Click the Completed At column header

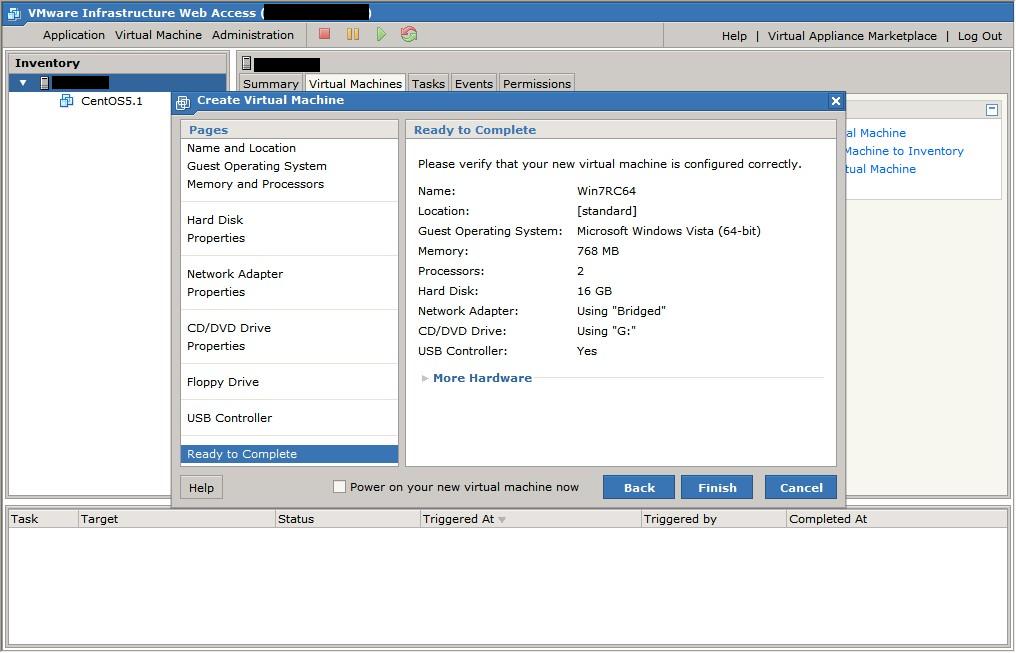coord(897,519)
